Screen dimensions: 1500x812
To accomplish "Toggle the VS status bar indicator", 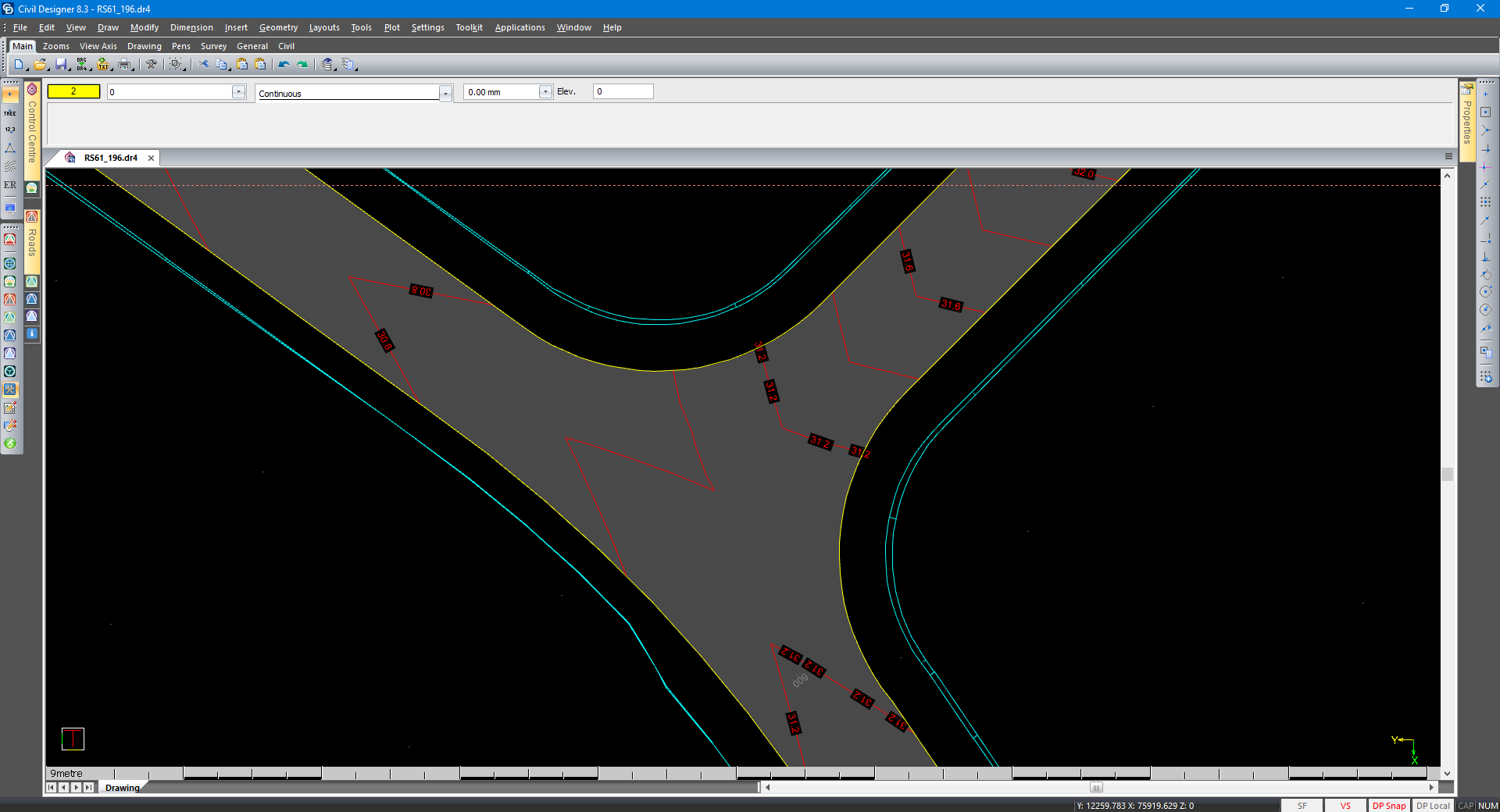I will click(1345, 806).
